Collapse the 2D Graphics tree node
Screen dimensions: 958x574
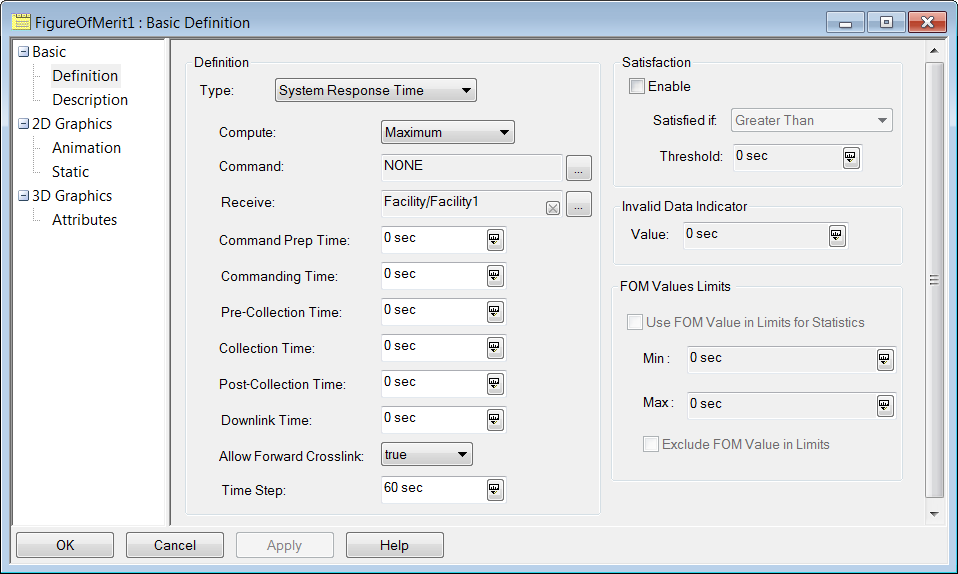point(24,124)
